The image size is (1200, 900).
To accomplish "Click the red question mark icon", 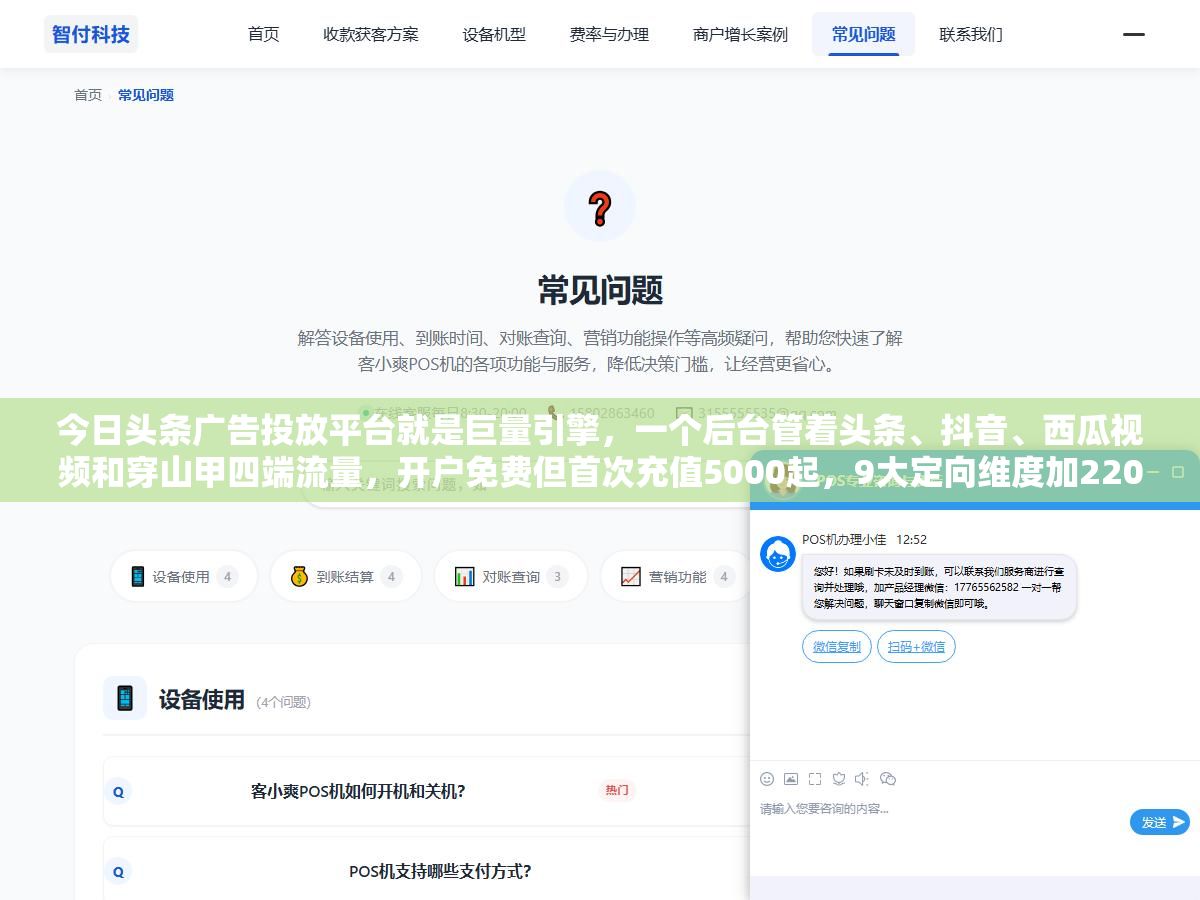I will tap(600, 207).
